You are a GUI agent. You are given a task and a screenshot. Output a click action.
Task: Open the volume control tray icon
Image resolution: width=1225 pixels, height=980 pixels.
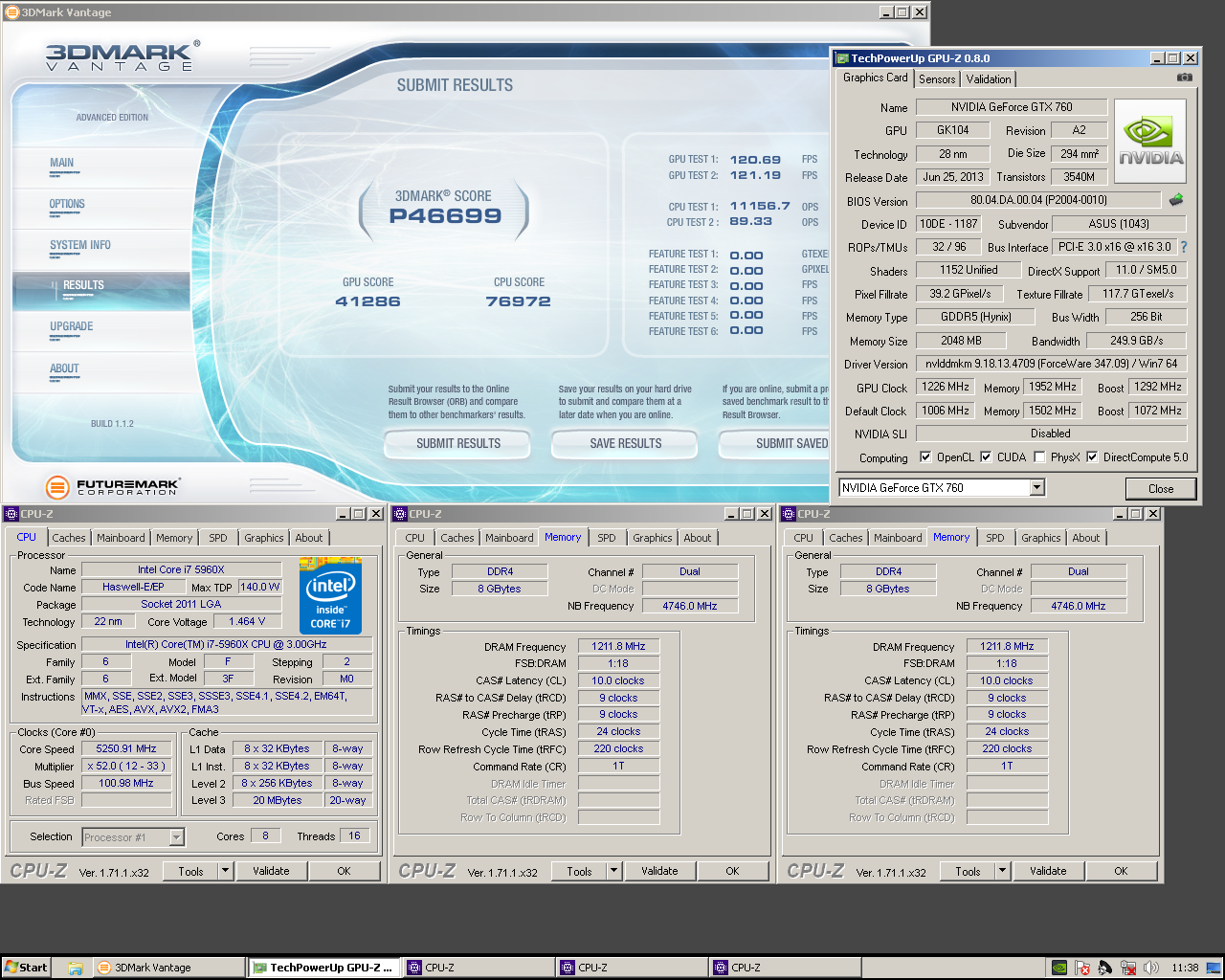coord(1151,968)
